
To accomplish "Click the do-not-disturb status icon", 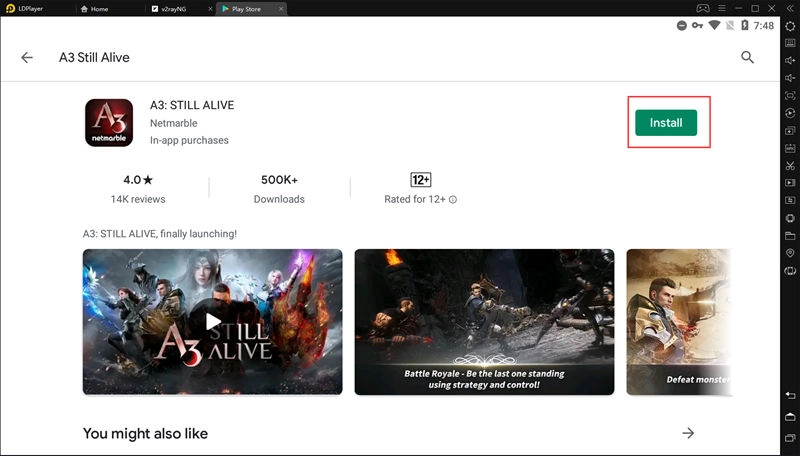I will [x=682, y=26].
